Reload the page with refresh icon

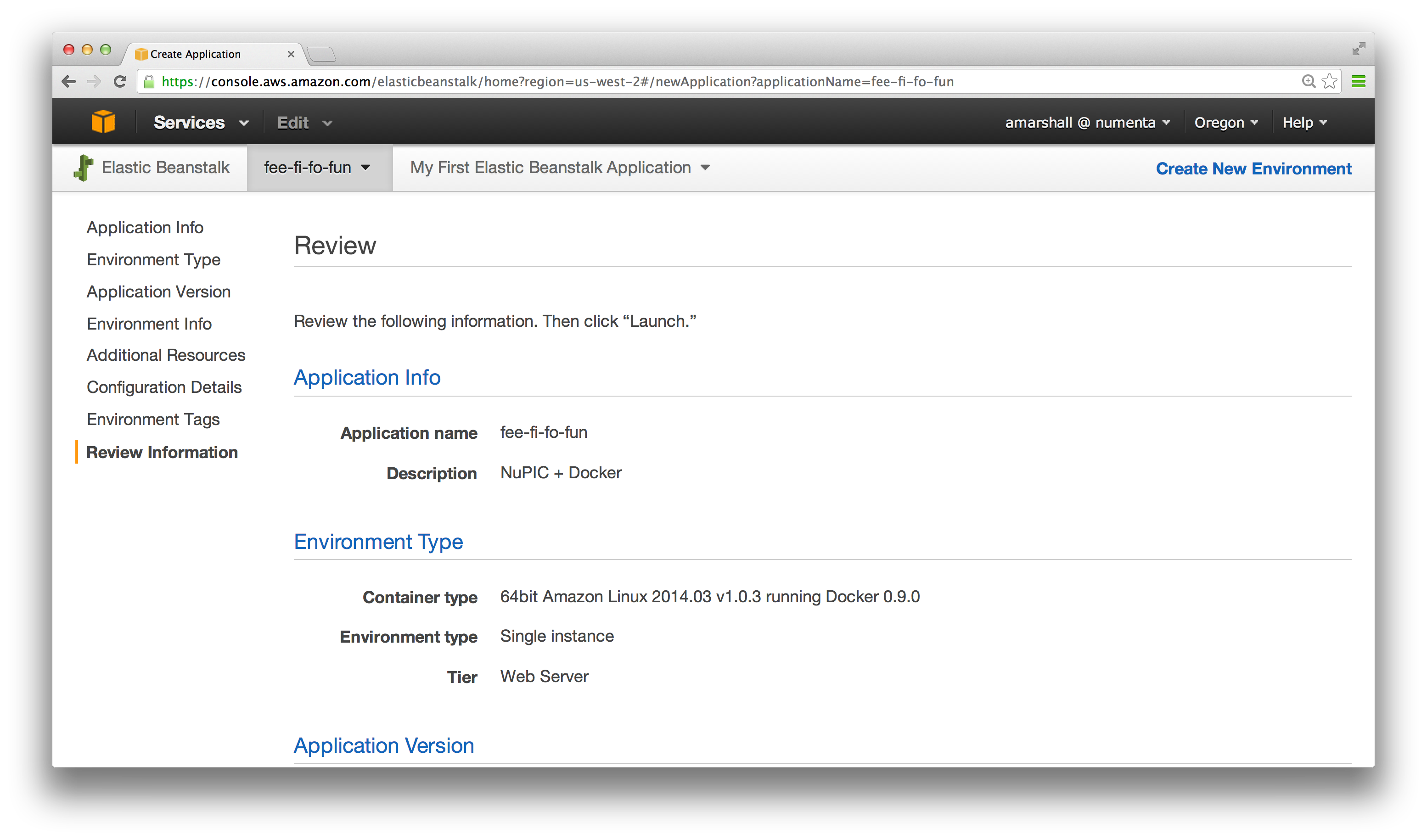pyautogui.click(x=119, y=82)
